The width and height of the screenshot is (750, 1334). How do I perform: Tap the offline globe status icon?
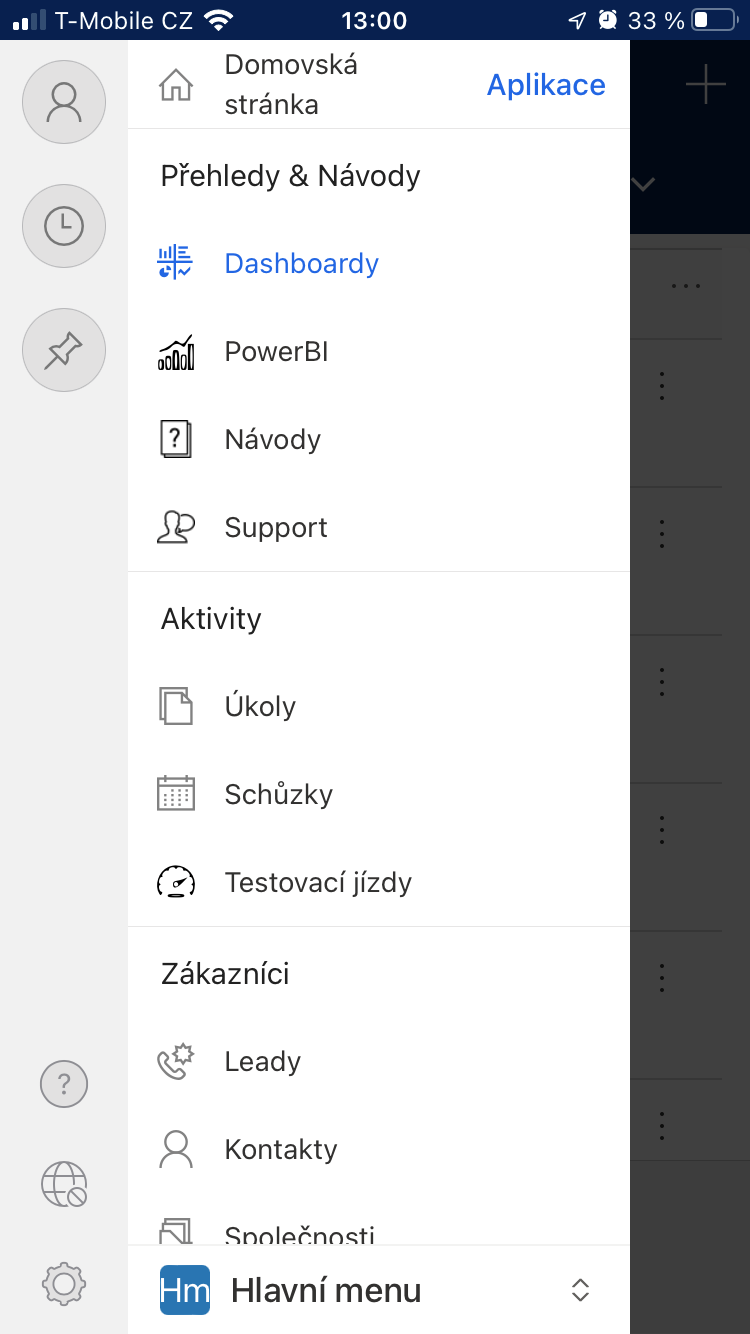coord(64,1185)
